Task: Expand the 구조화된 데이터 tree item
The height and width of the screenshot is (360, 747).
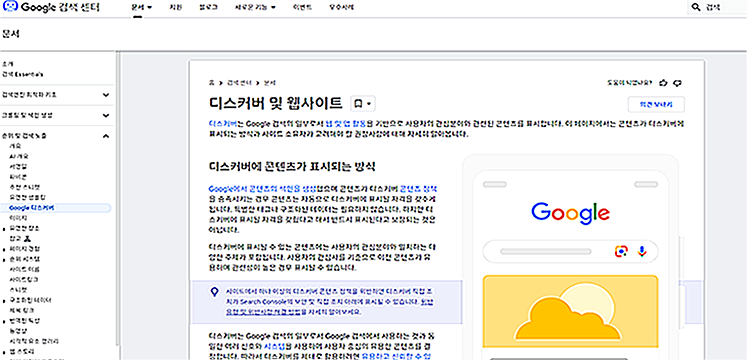Action: (4, 300)
